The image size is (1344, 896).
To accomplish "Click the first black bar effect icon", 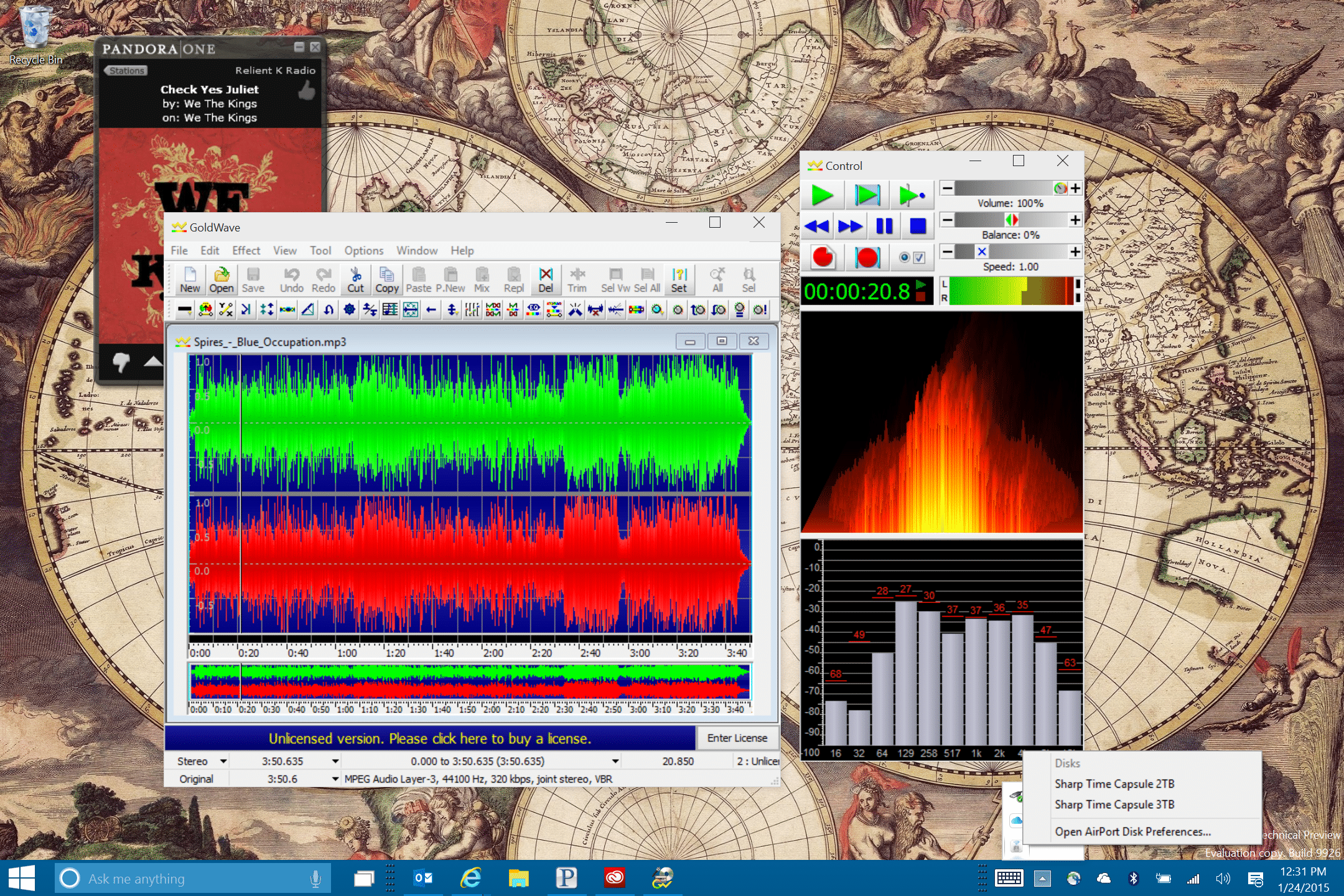I will point(185,309).
